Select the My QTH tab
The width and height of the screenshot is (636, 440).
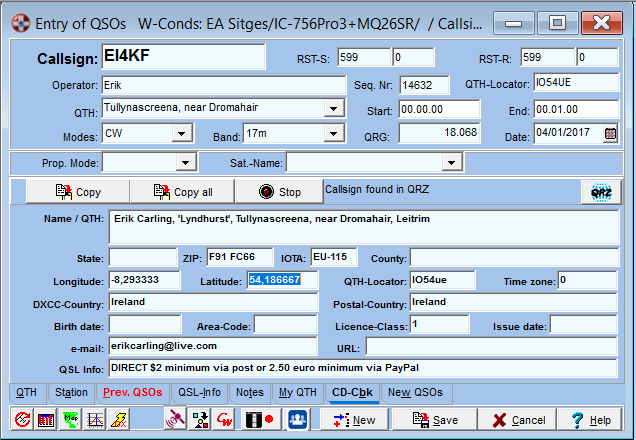click(298, 392)
